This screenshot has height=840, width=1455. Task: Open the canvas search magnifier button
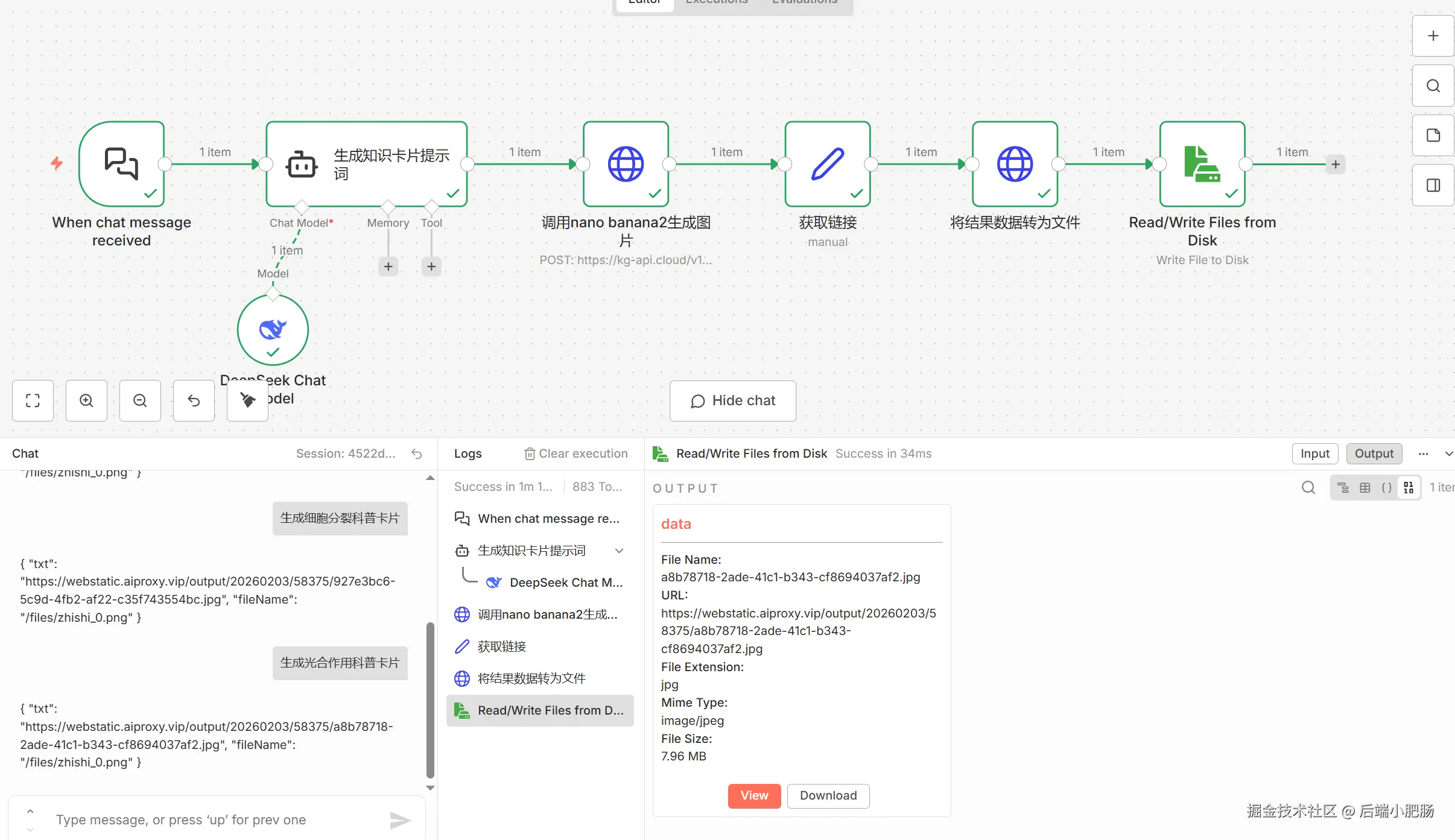pyautogui.click(x=1433, y=86)
